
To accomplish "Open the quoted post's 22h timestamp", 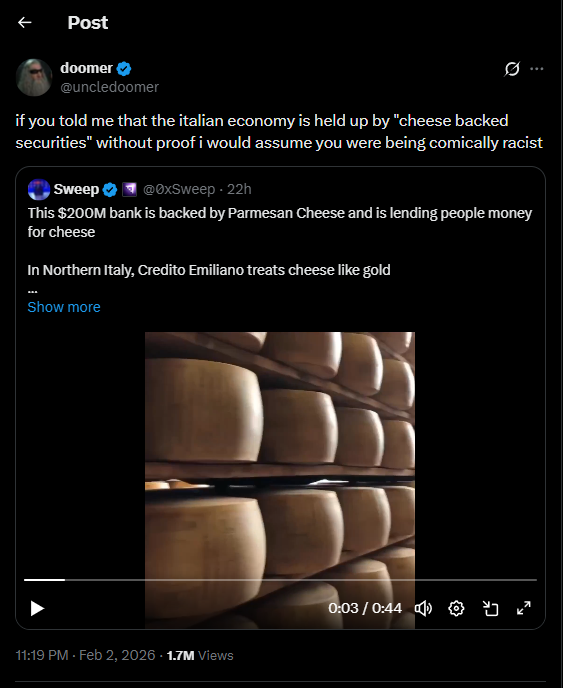I will pyautogui.click(x=239, y=189).
